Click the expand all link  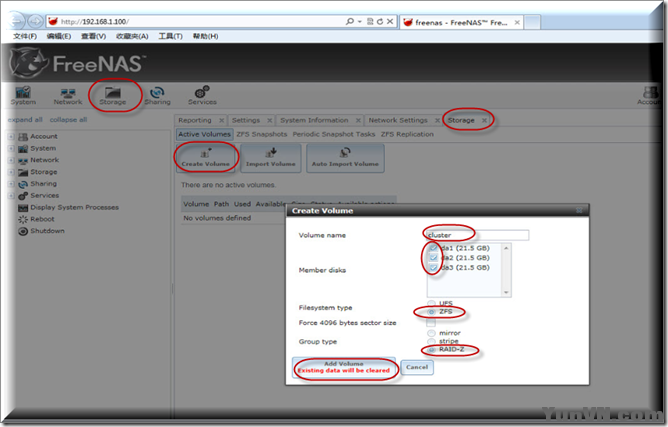(x=25, y=120)
